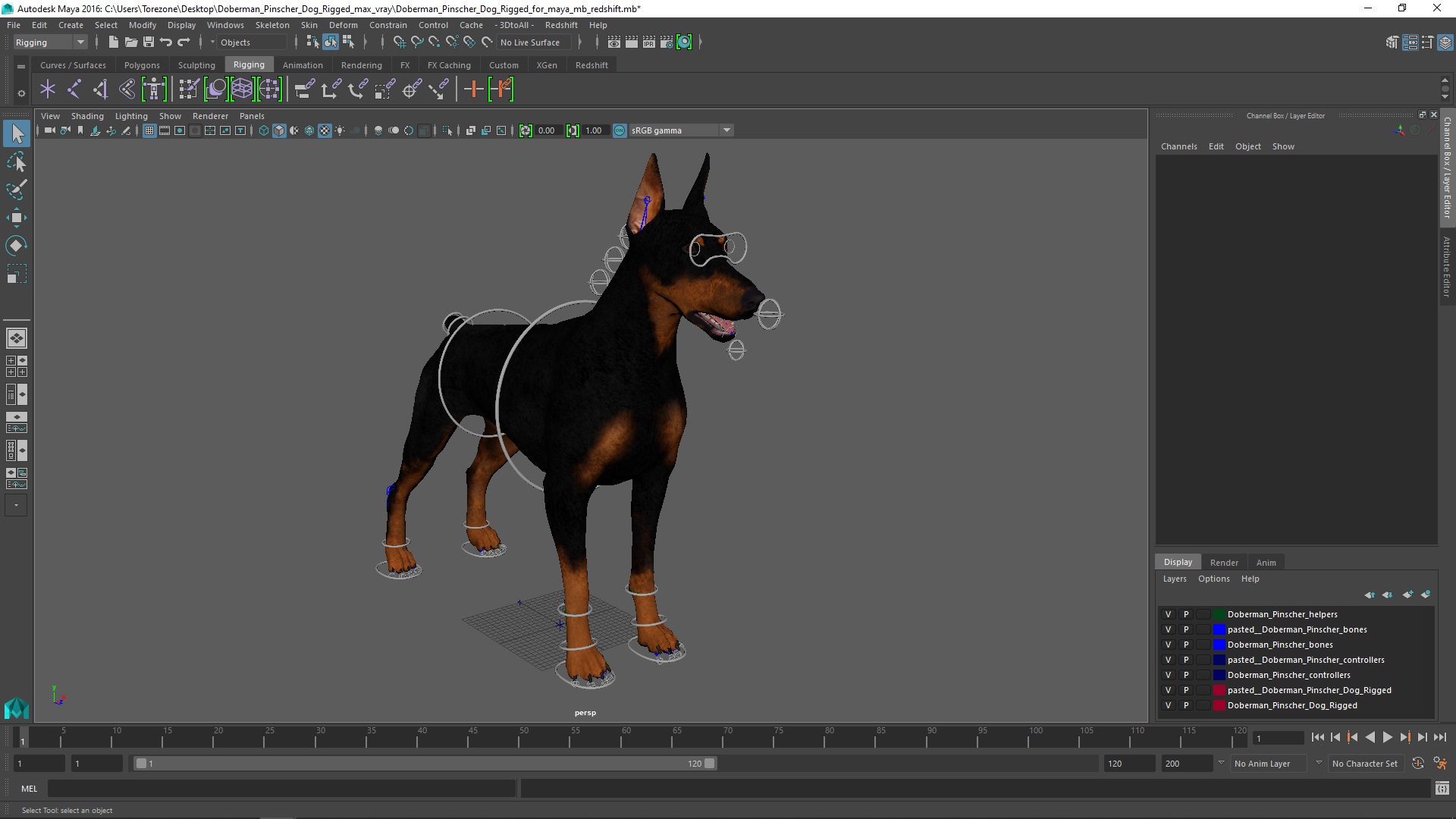This screenshot has width=1456, height=819.
Task: Click the current frame input field
Action: click(x=1278, y=738)
